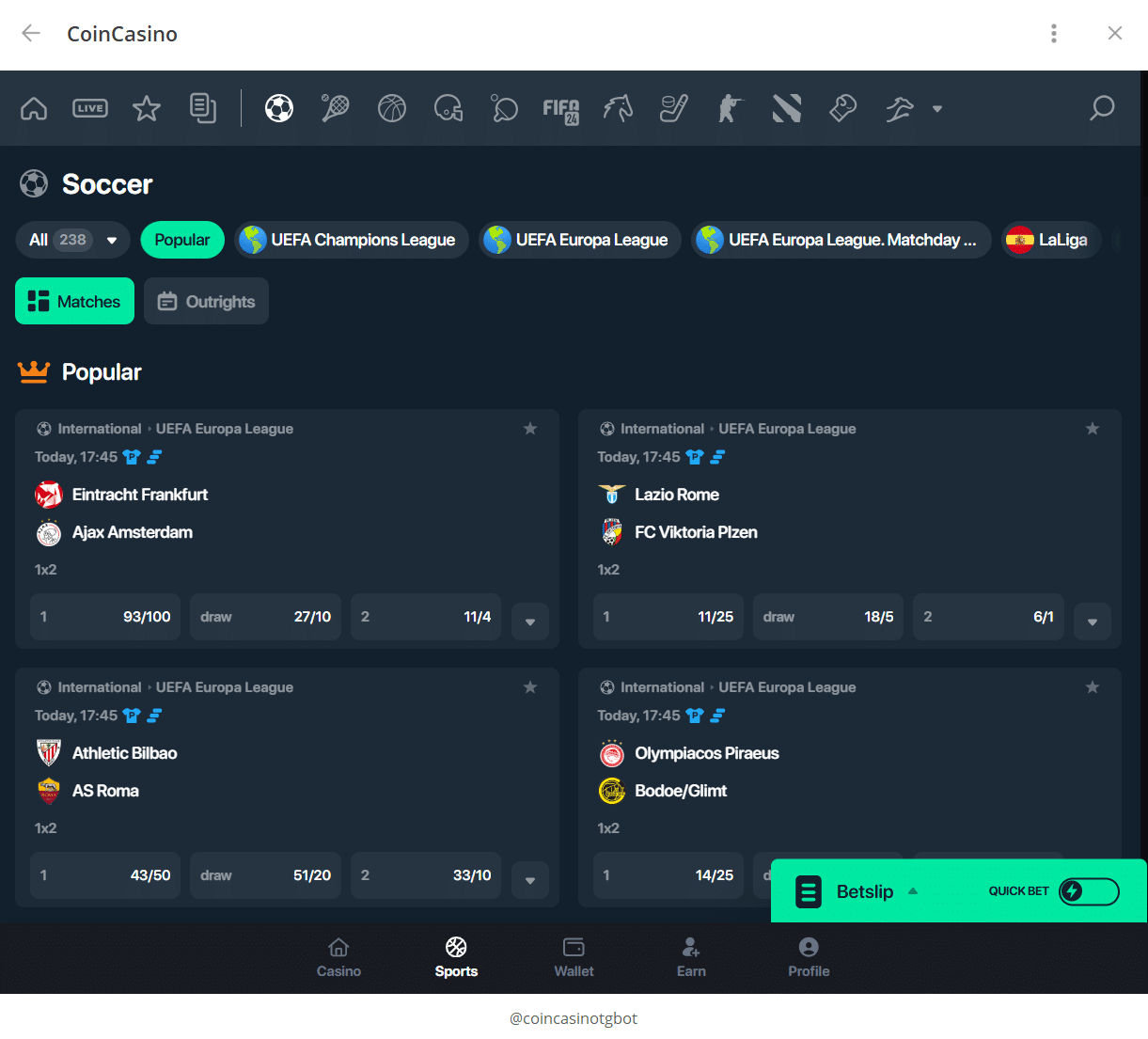The height and width of the screenshot is (1039, 1148).
Task: Select the Ice hockey icon
Action: pos(674,109)
